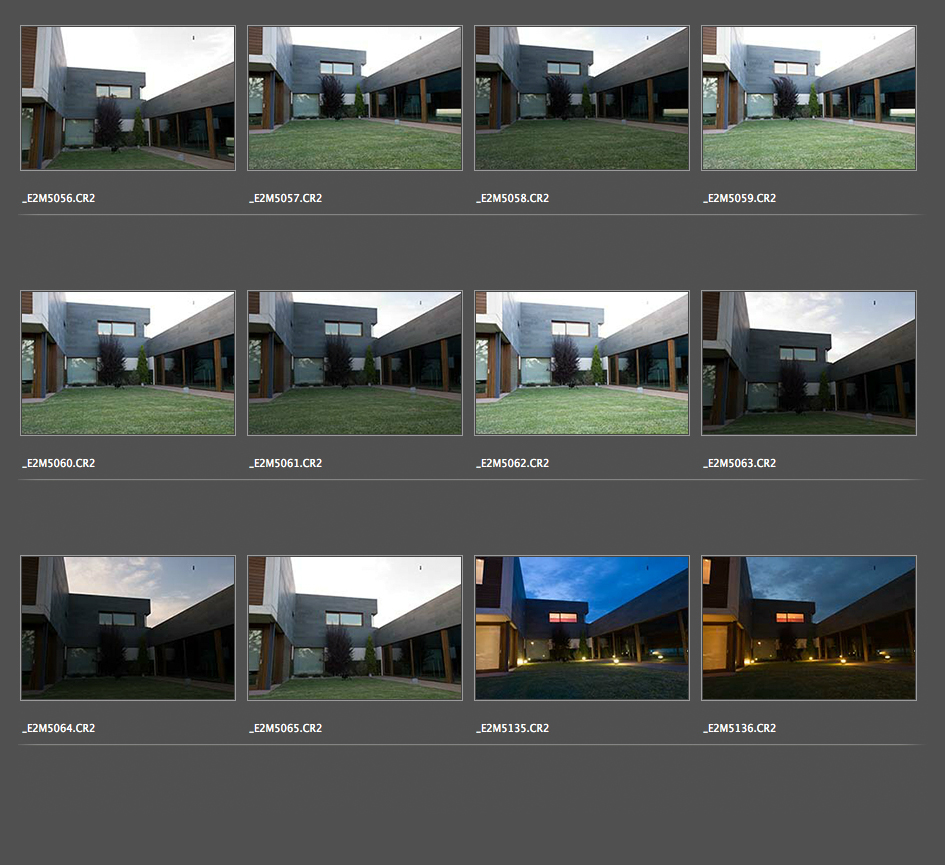
Task: Pick the _E2M5058.CR2 courtyard thumbnail
Action: pyautogui.click(x=582, y=98)
